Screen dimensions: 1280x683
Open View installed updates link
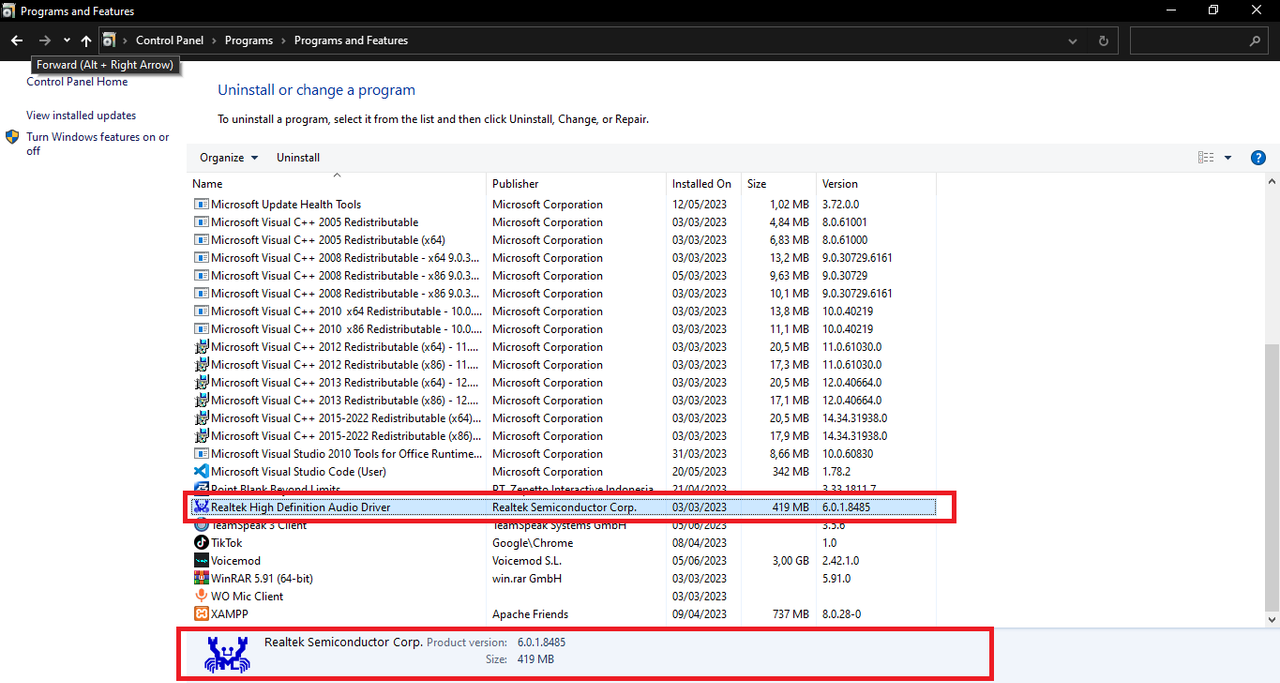point(81,116)
